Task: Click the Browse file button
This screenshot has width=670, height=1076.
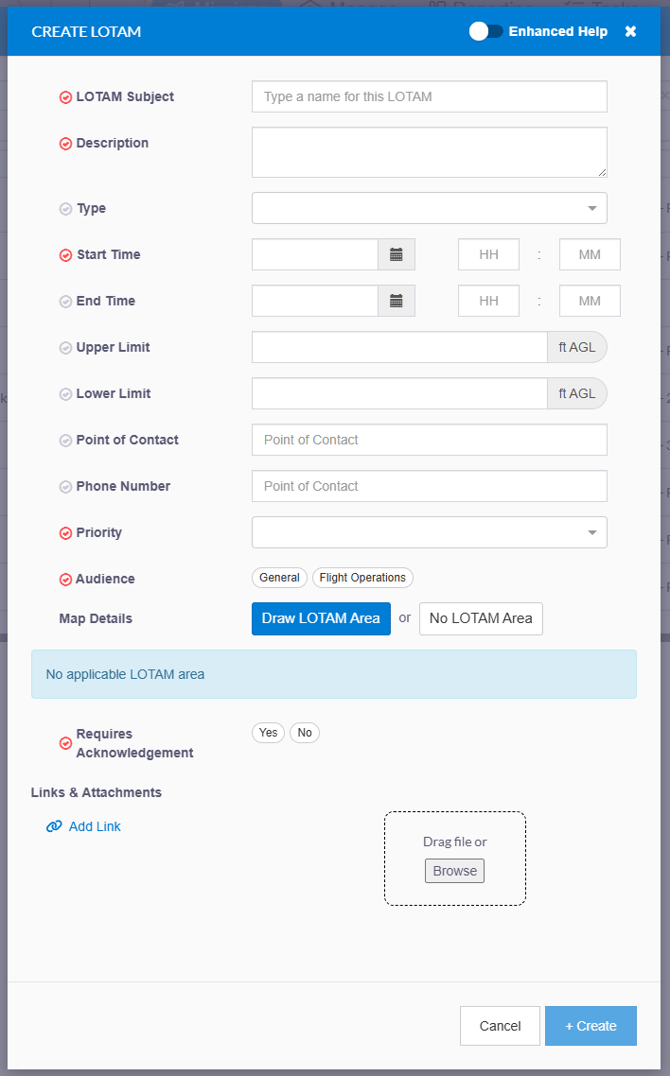Action: pos(454,871)
